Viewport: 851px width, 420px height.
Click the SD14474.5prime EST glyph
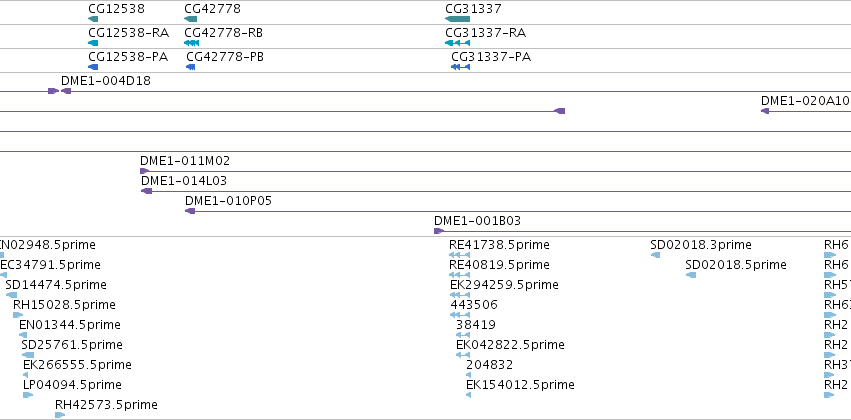(x=11, y=295)
